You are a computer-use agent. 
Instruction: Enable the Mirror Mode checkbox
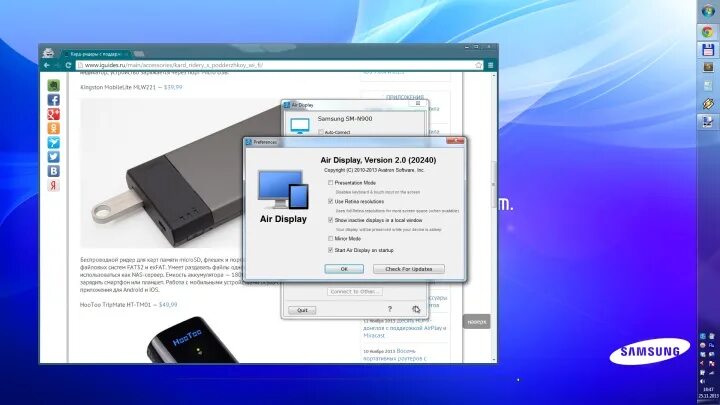click(330, 239)
